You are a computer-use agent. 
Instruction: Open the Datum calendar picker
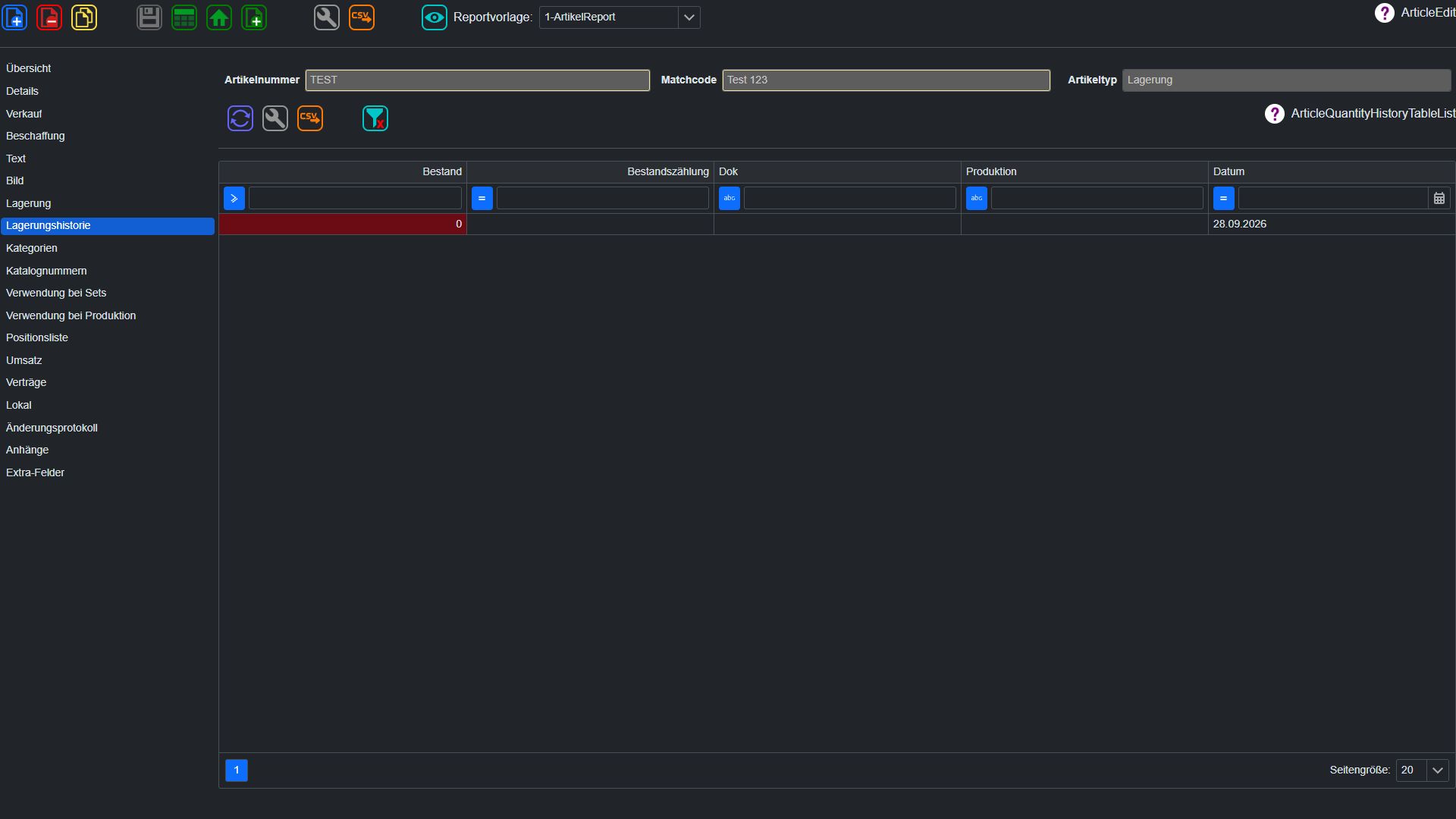point(1439,199)
